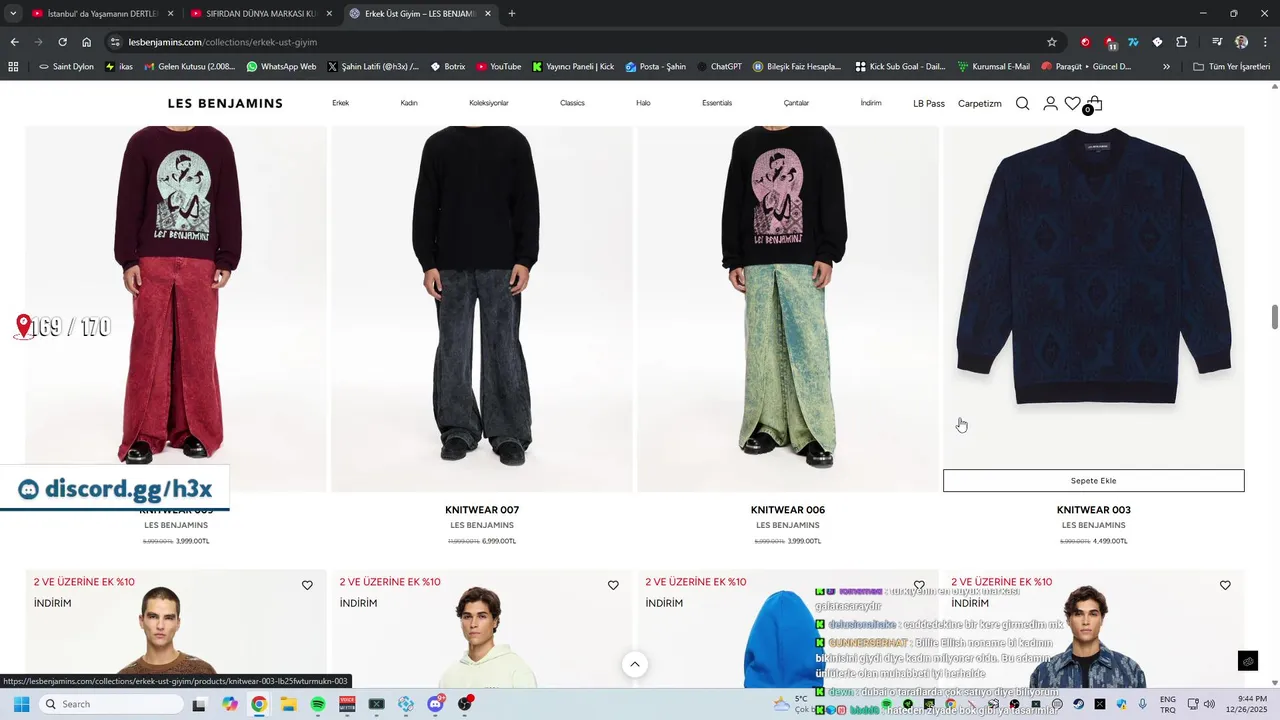Image resolution: width=1280 pixels, height=720 pixels.
Task: Click the Chrome icon in the taskbar
Action: (259, 704)
